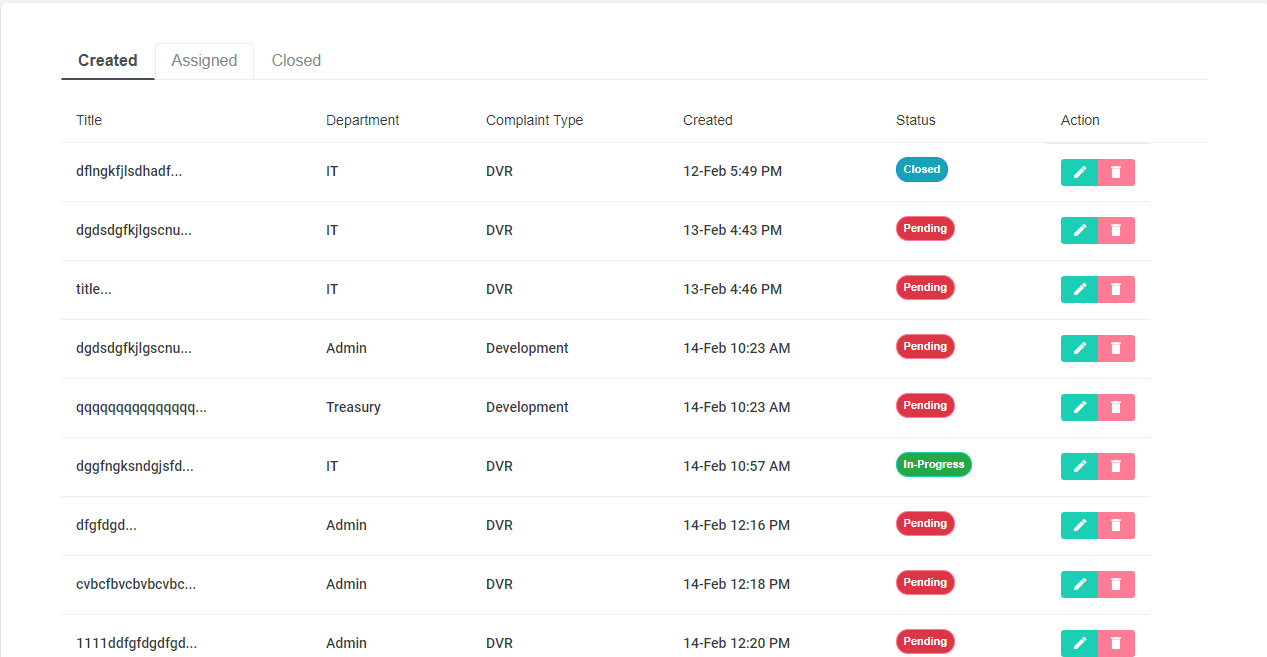
Task: Edit the In-Progress dggfngksndgjsfd... complaint
Action: [1079, 467]
